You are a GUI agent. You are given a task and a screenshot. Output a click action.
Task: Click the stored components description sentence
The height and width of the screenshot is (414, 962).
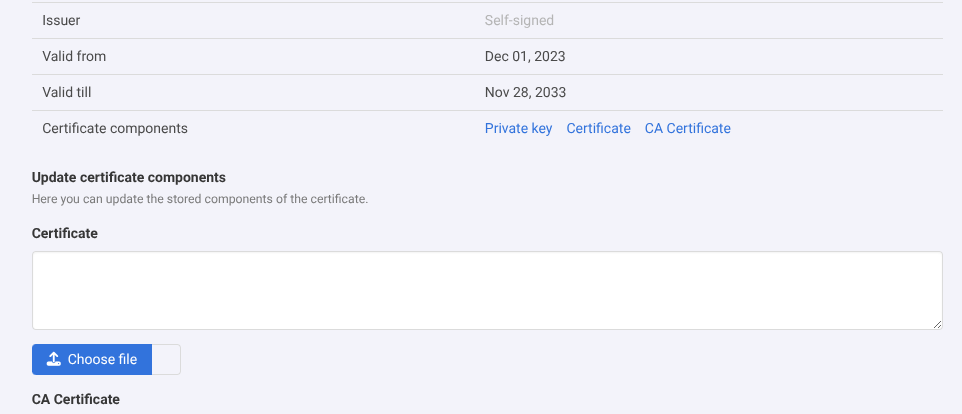[x=200, y=199]
